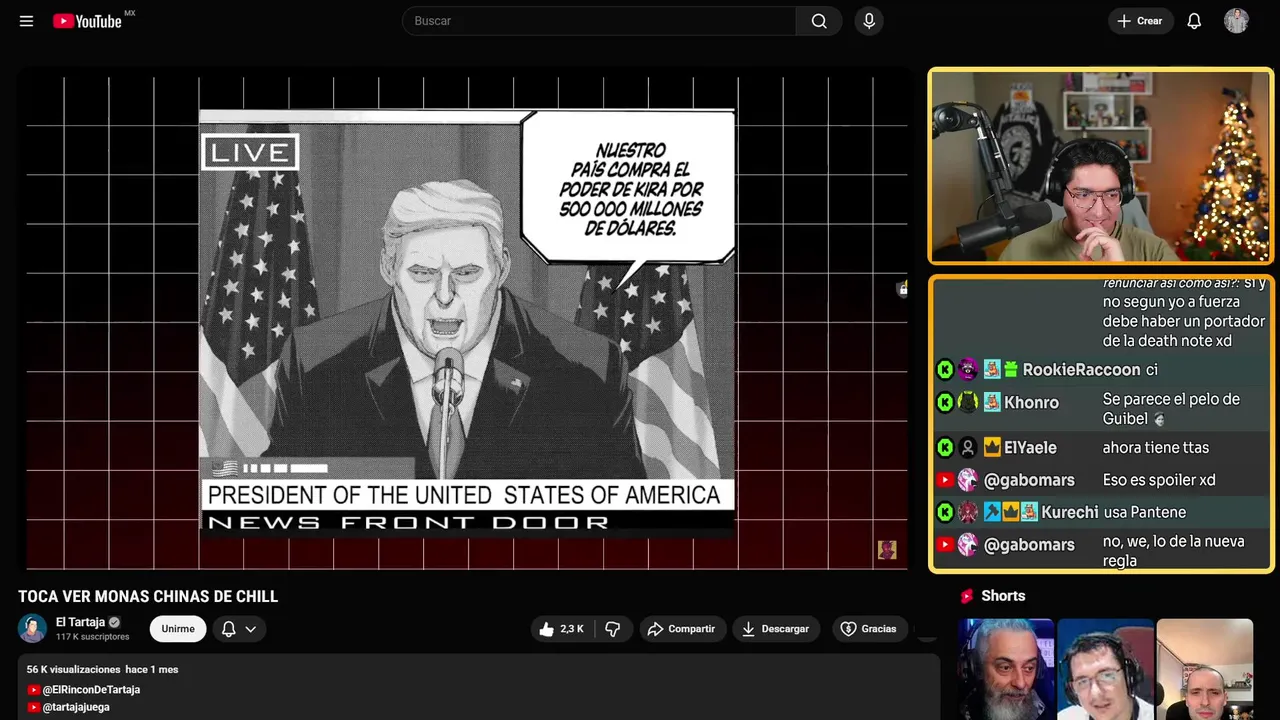Open El Tartaja channel name link

(80, 622)
